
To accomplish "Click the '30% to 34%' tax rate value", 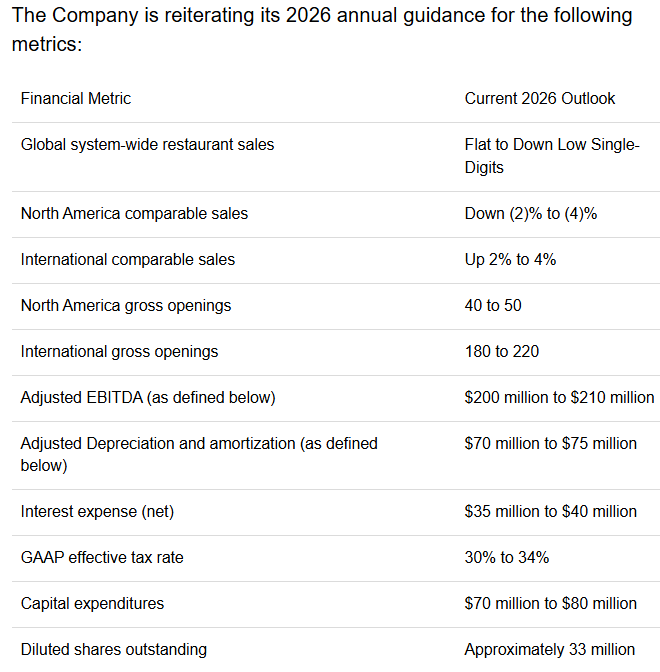I will (x=507, y=558).
